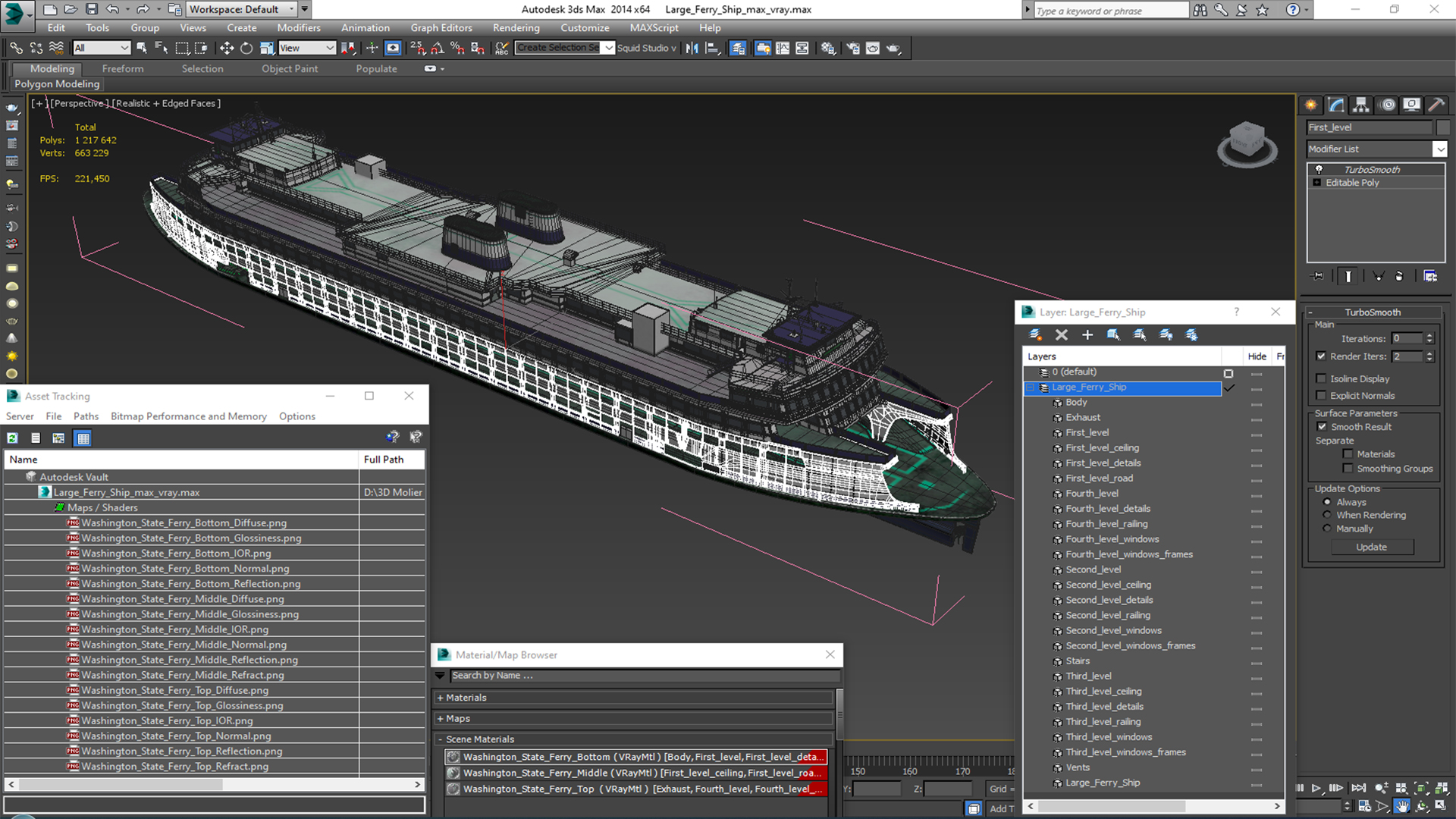
Task: Enable Isoline Display checkbox
Action: (x=1321, y=378)
